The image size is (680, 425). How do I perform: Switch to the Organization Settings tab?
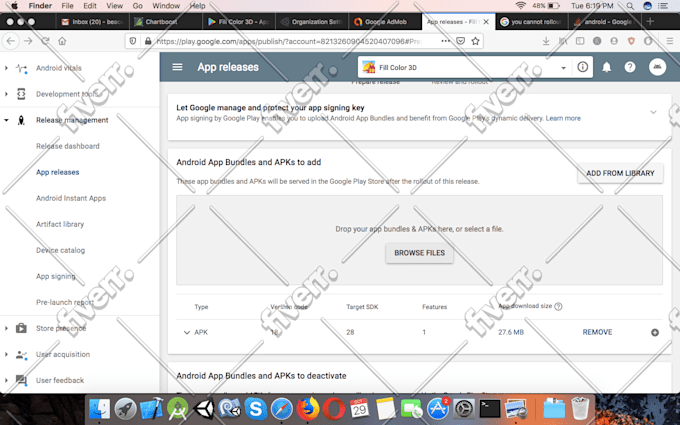pyautogui.click(x=312, y=22)
